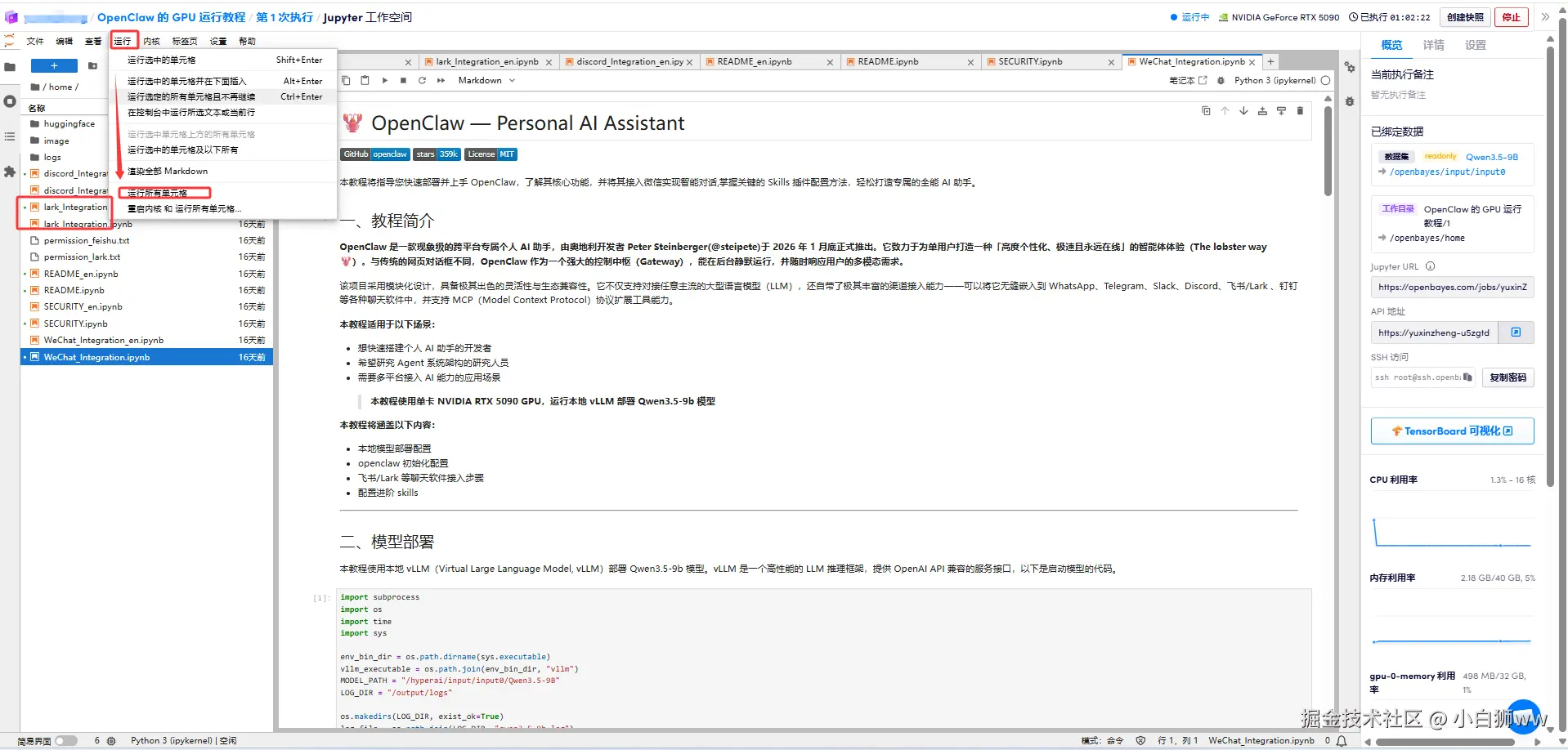Viewport: 1568px width, 750px height.
Task: Restart the kernel using the circular arrow icon
Action: [422, 80]
